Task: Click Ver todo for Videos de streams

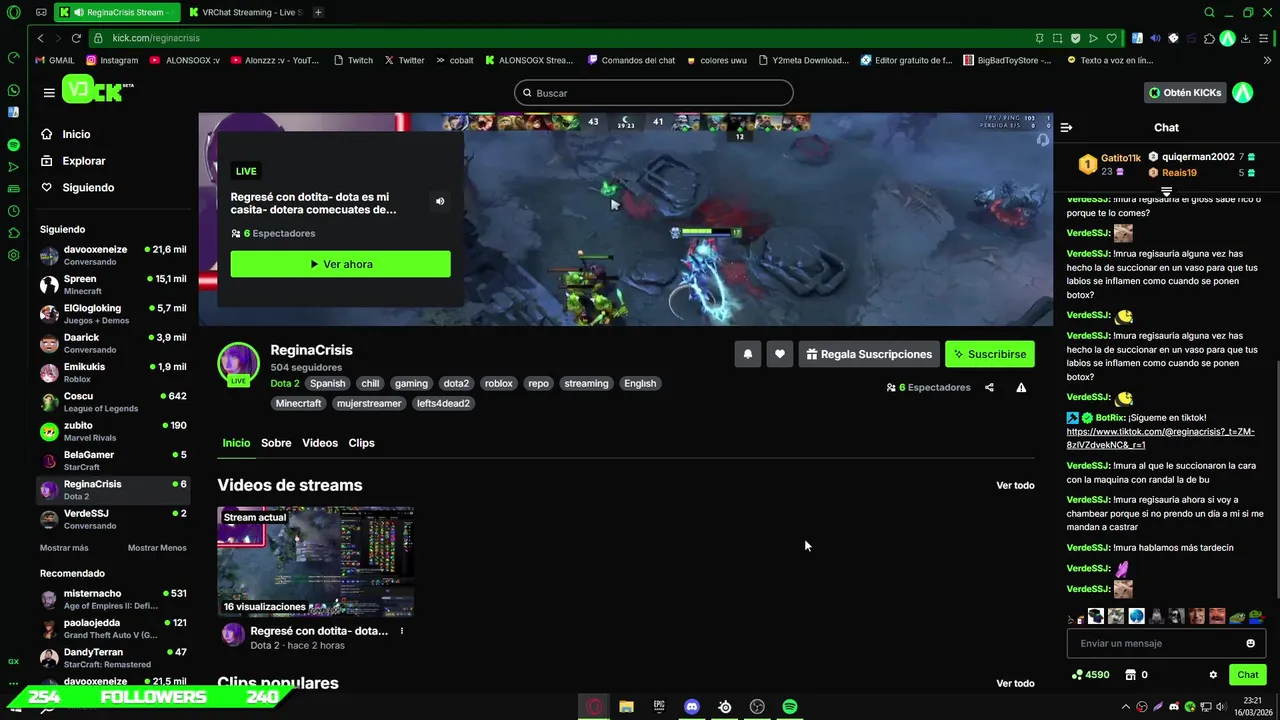Action: tap(1015, 486)
